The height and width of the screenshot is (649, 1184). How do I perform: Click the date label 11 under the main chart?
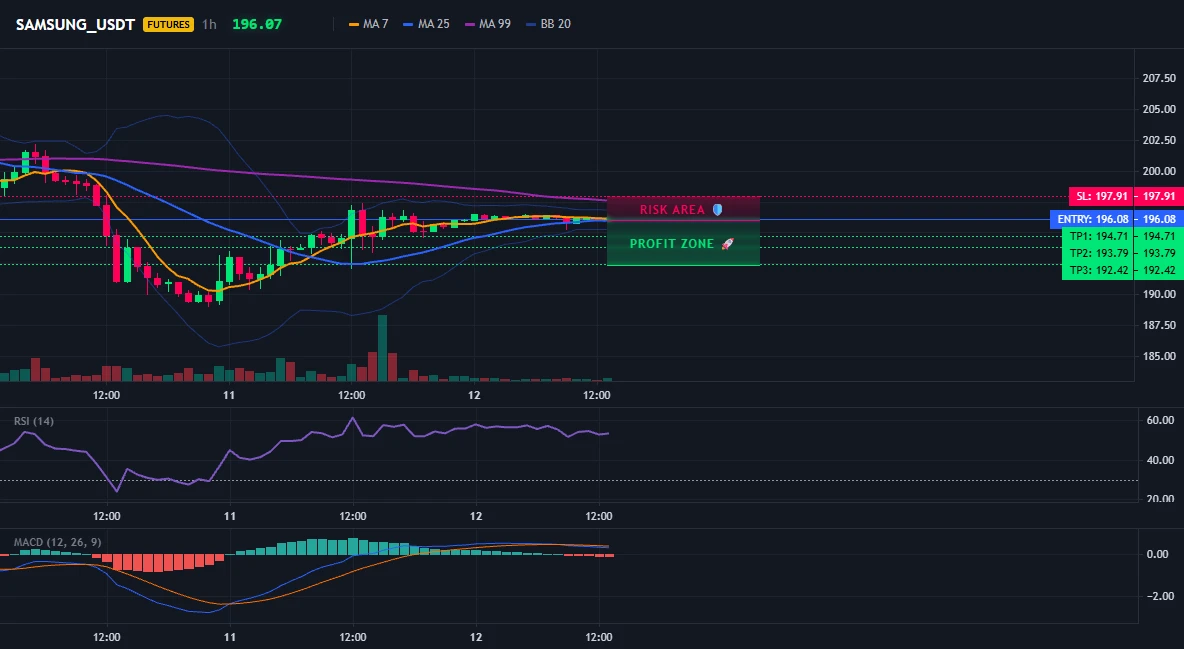[229, 396]
